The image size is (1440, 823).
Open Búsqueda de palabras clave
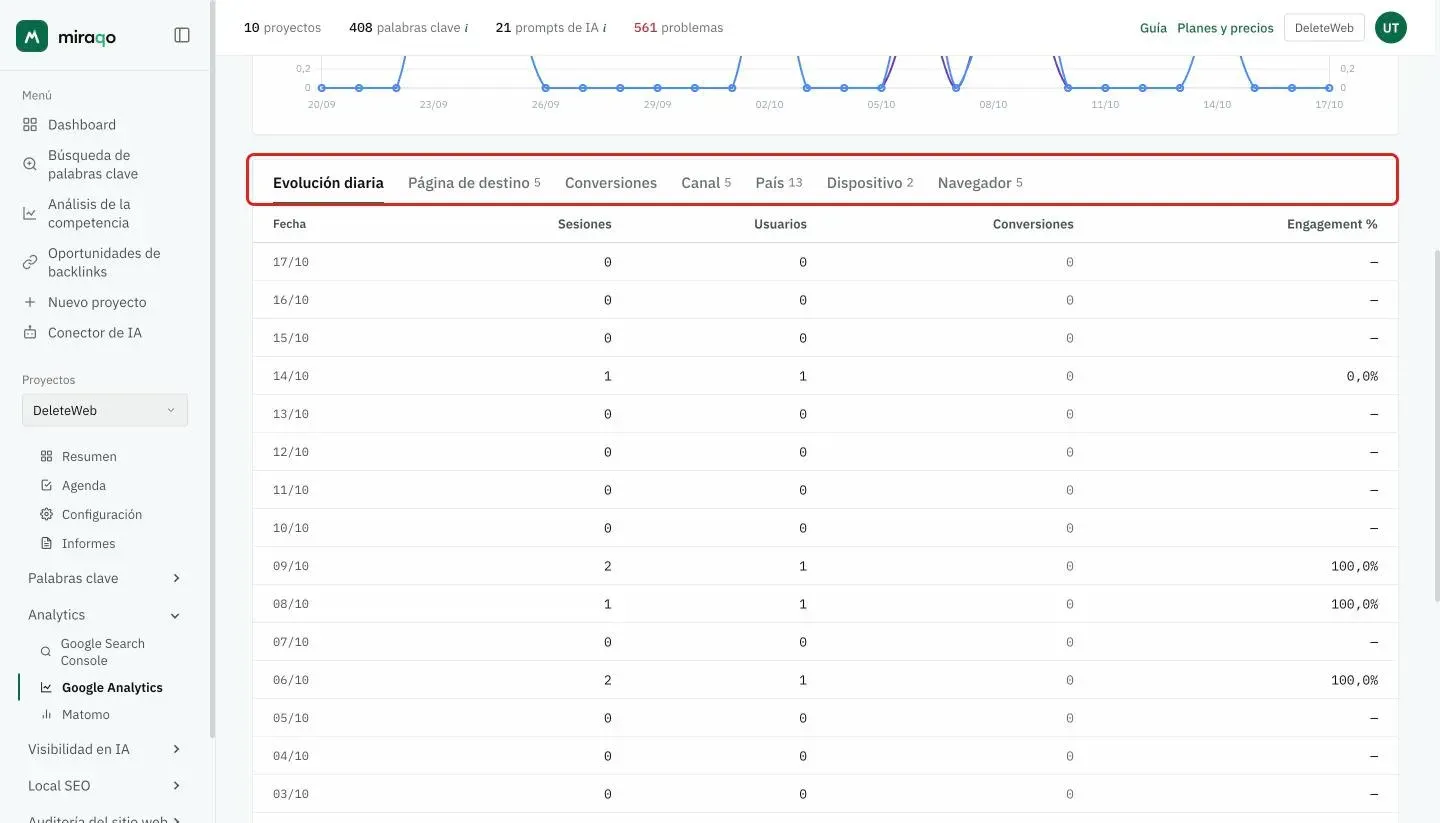pos(93,164)
